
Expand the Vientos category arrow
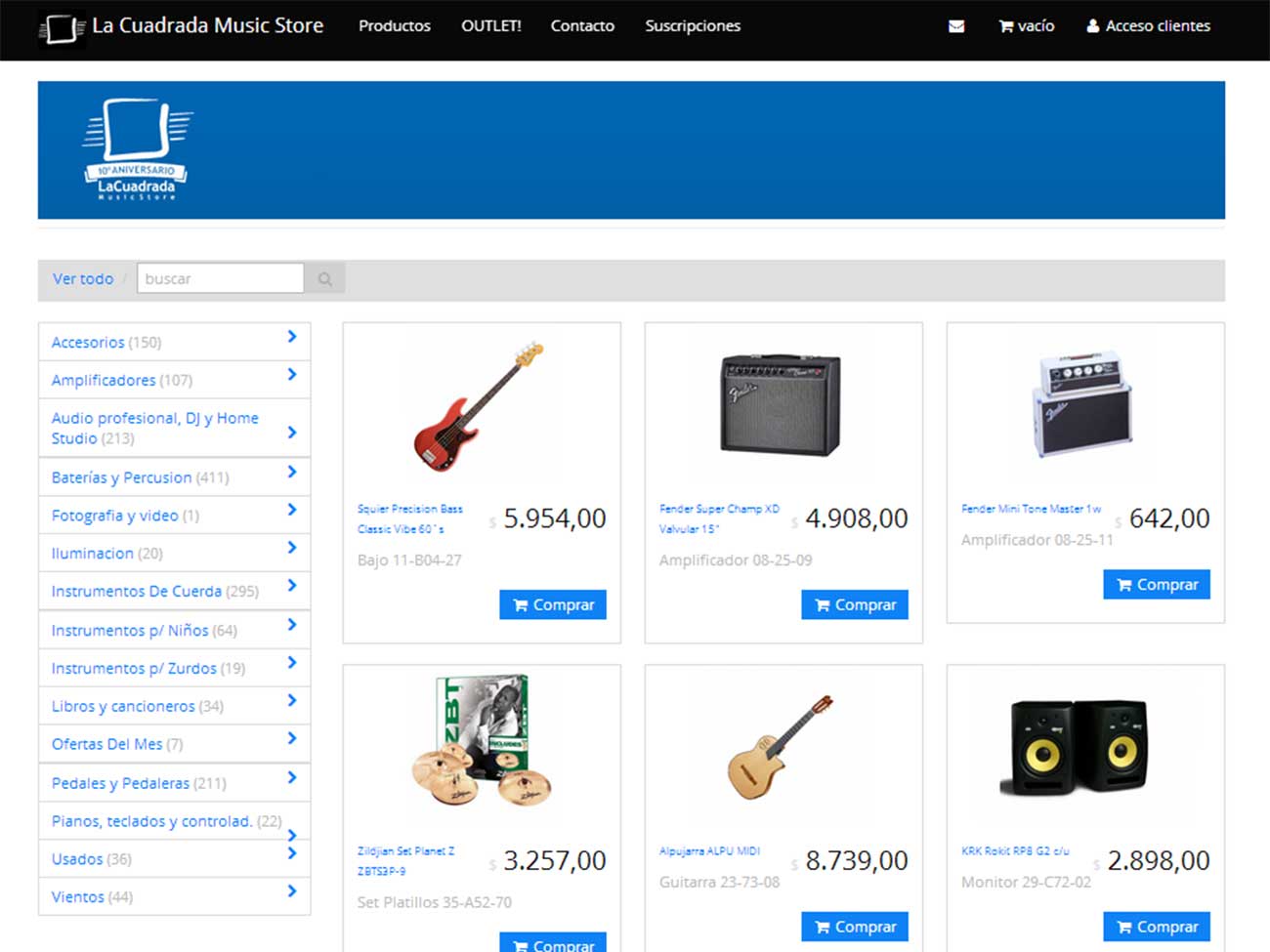click(291, 891)
